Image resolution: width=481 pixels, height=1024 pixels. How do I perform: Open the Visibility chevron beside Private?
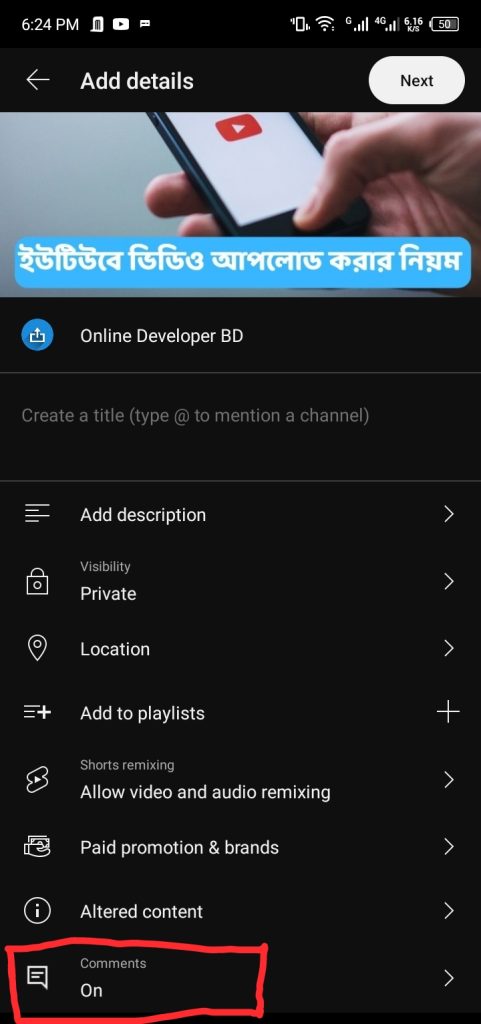coord(449,581)
